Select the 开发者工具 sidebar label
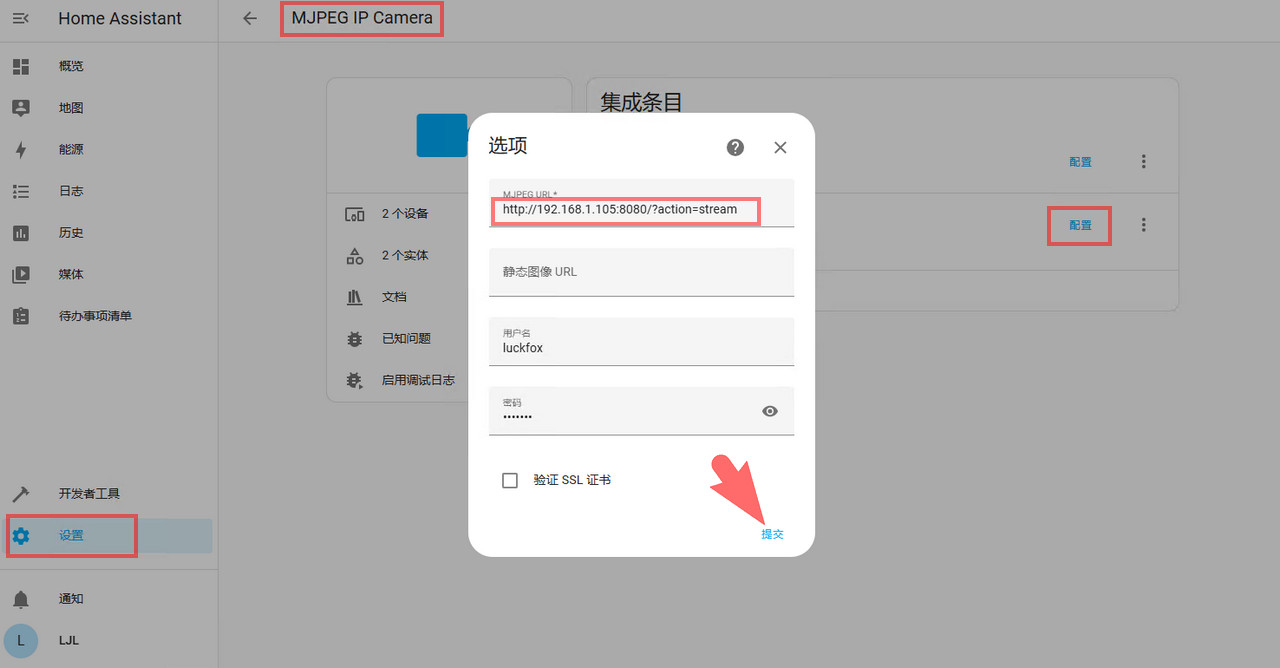The height and width of the screenshot is (668, 1280). click(x=89, y=494)
